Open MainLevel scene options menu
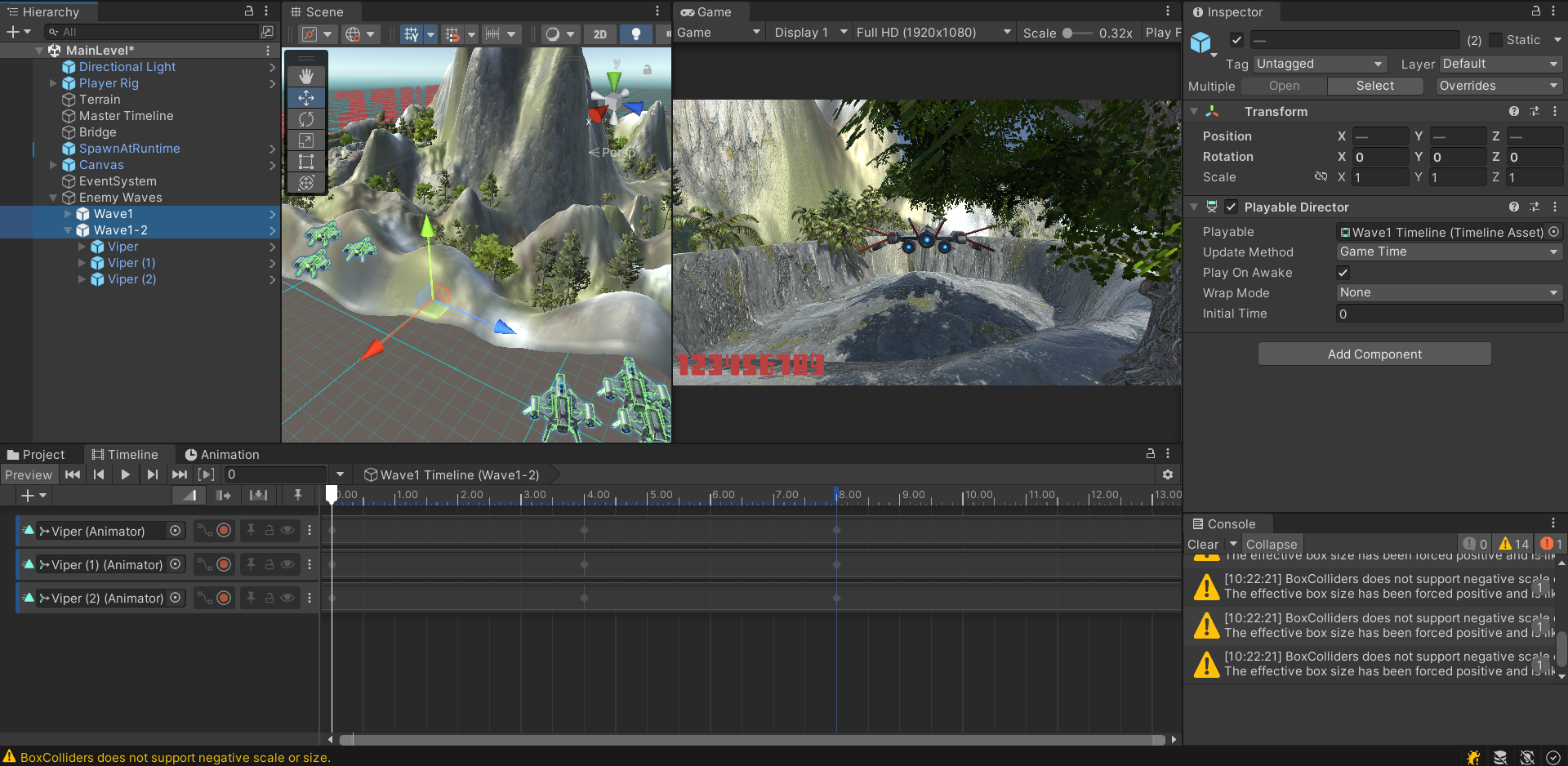 click(268, 51)
